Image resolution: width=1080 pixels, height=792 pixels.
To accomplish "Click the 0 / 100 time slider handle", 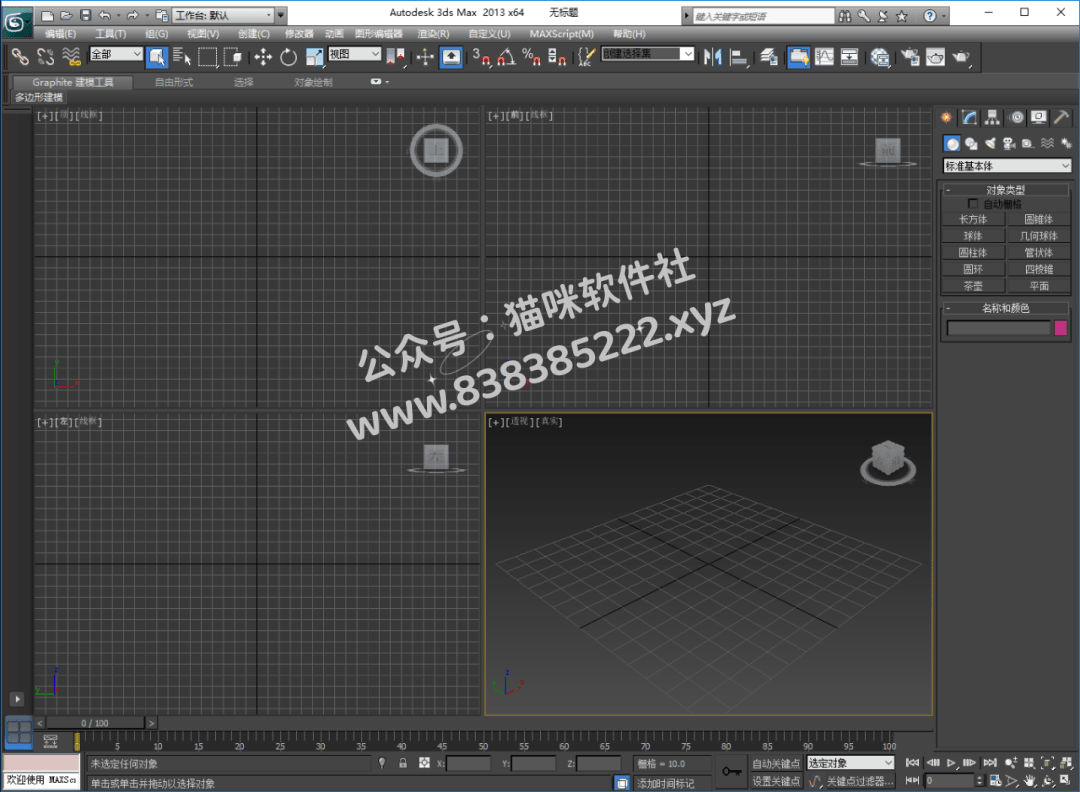I will [95, 723].
